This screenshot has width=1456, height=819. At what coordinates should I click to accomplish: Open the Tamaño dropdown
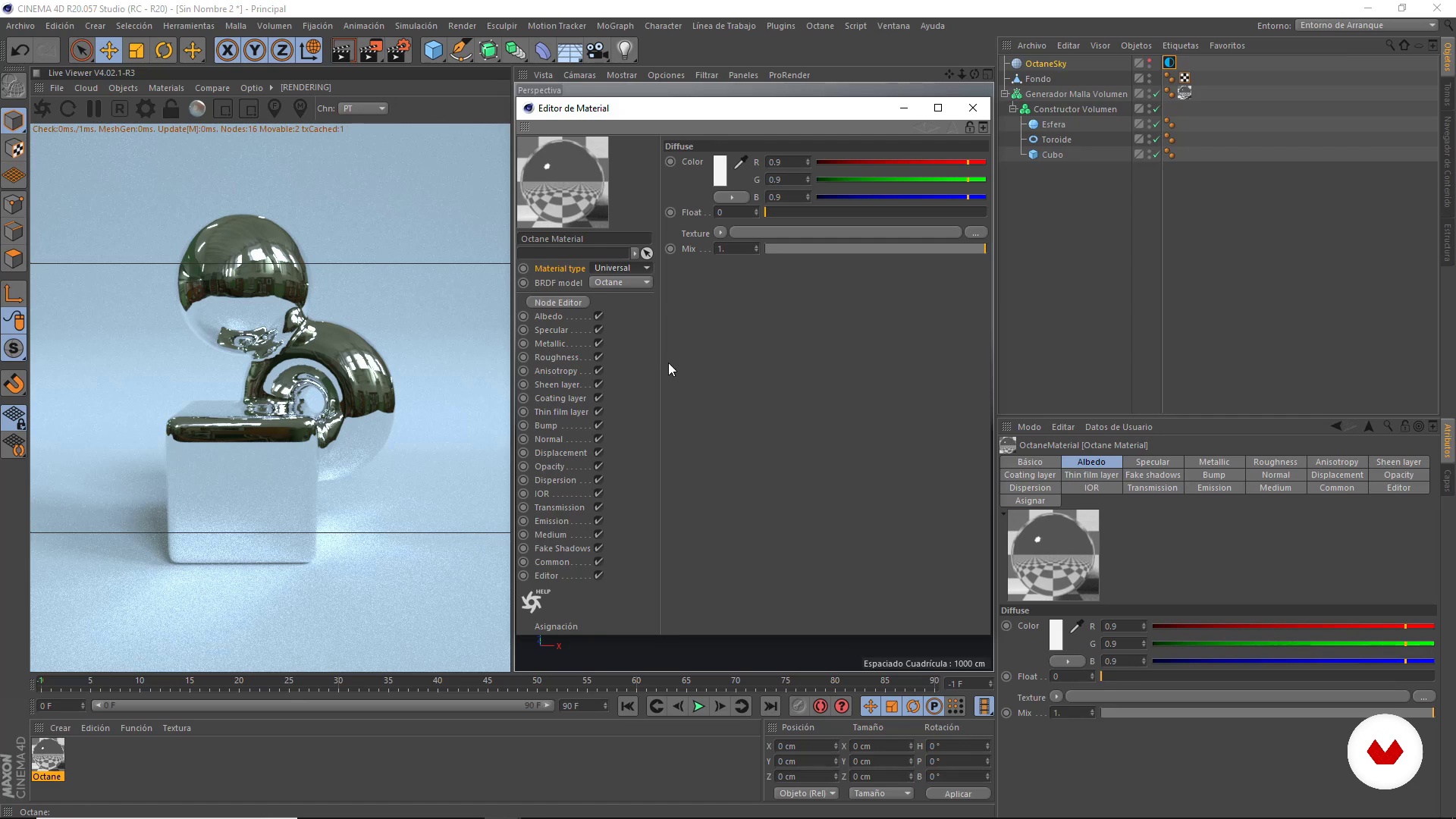[x=881, y=793]
